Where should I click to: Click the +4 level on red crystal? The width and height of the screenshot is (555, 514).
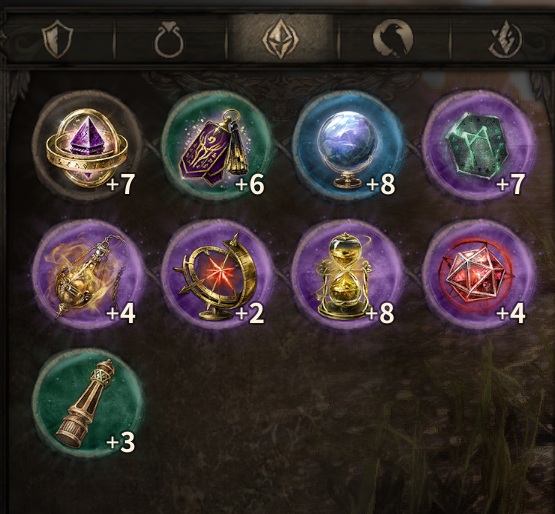pos(511,314)
